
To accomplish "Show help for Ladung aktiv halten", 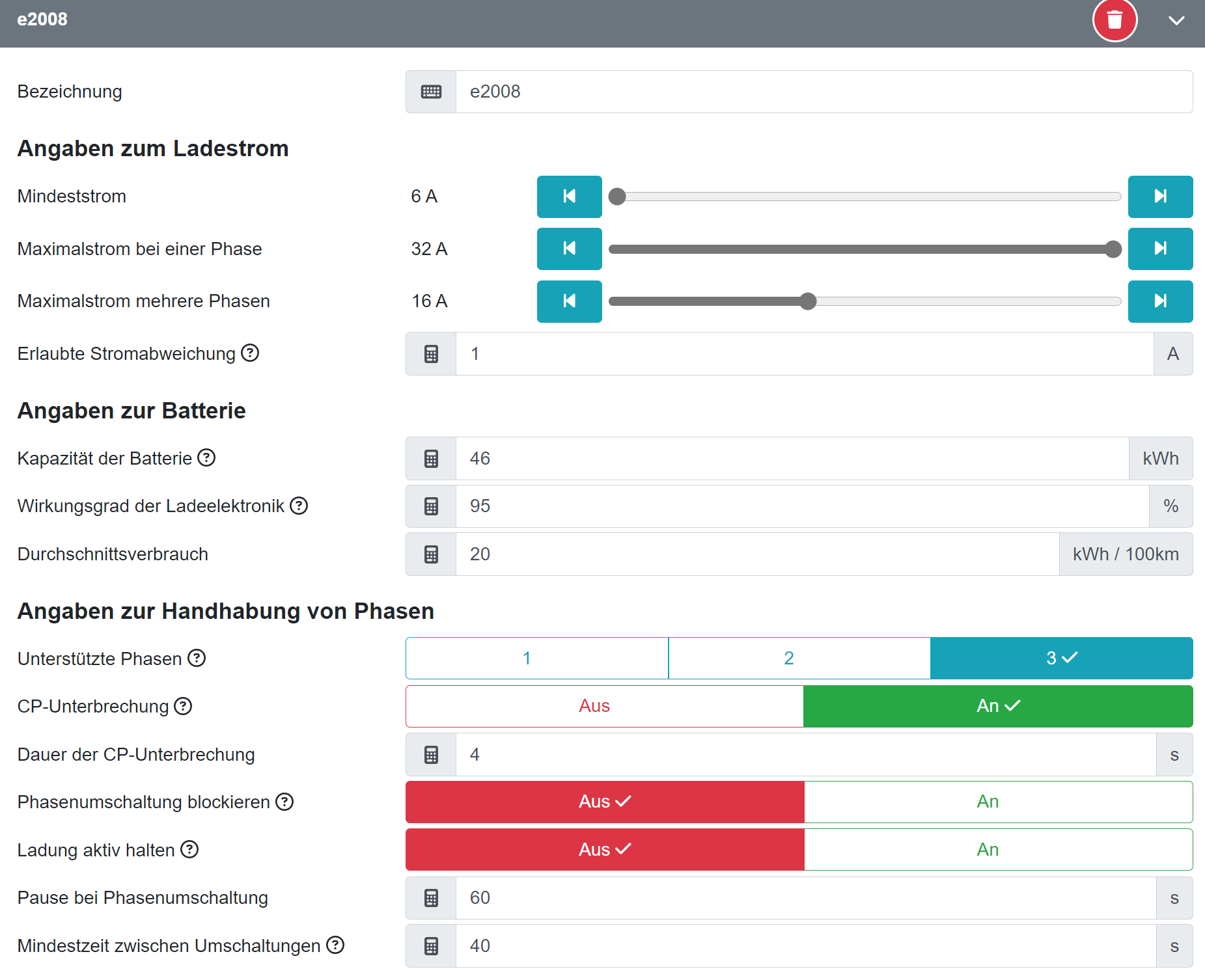I will [x=189, y=849].
